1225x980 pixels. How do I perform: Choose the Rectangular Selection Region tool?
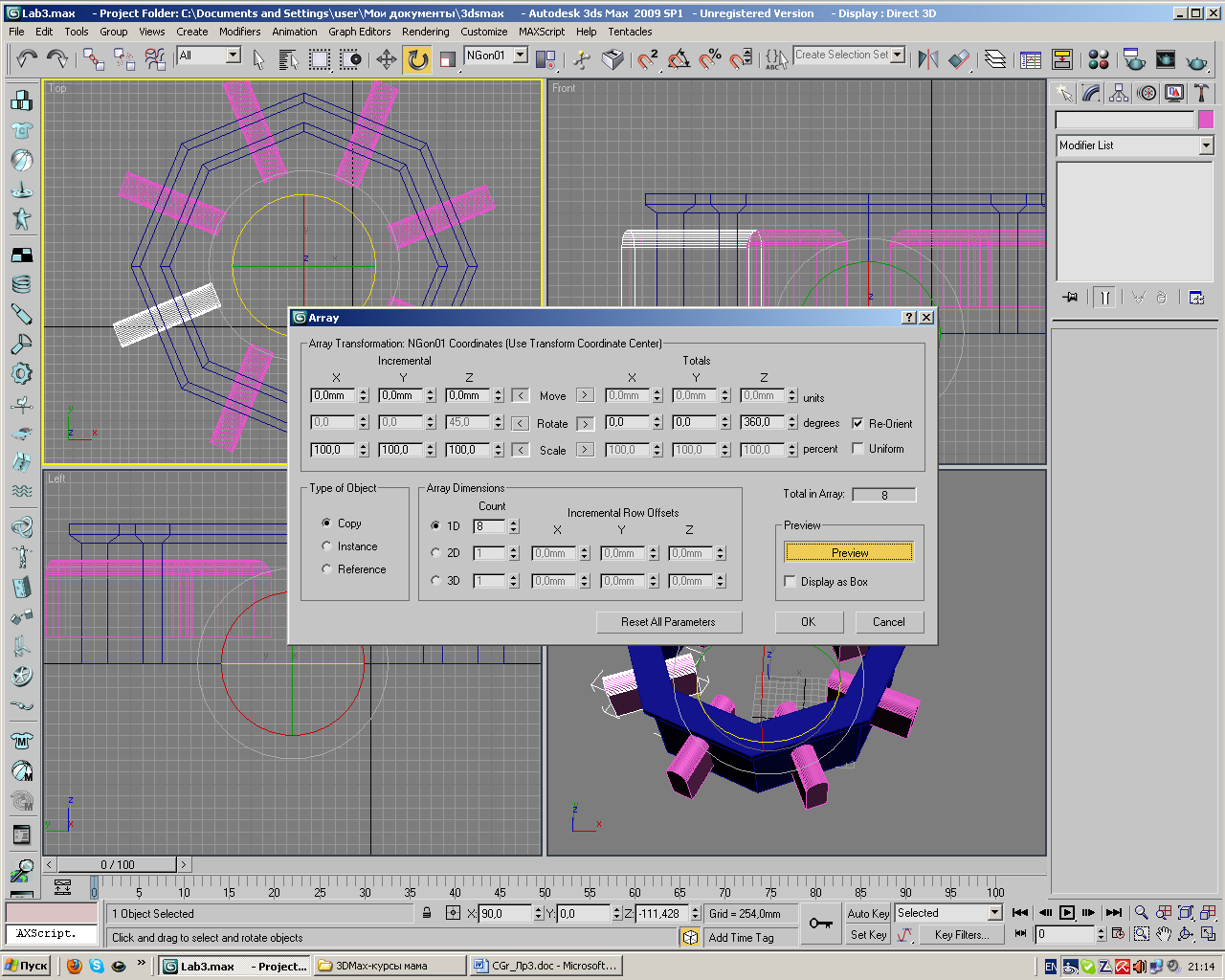[320, 59]
